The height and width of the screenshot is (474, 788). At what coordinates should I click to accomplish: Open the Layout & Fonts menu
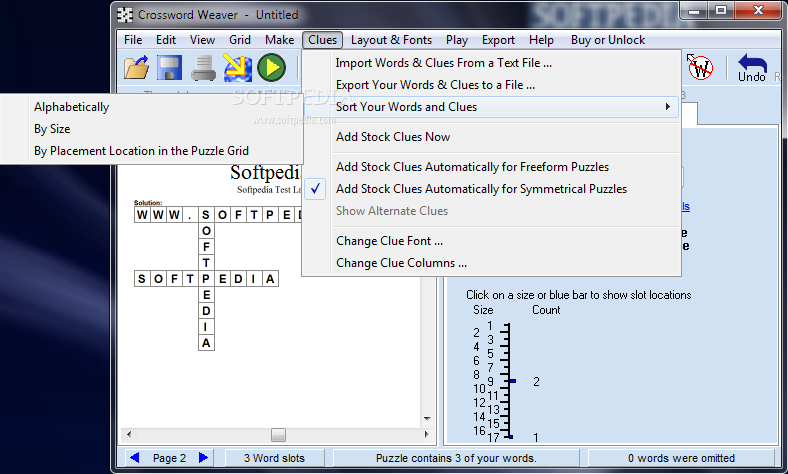click(x=391, y=40)
